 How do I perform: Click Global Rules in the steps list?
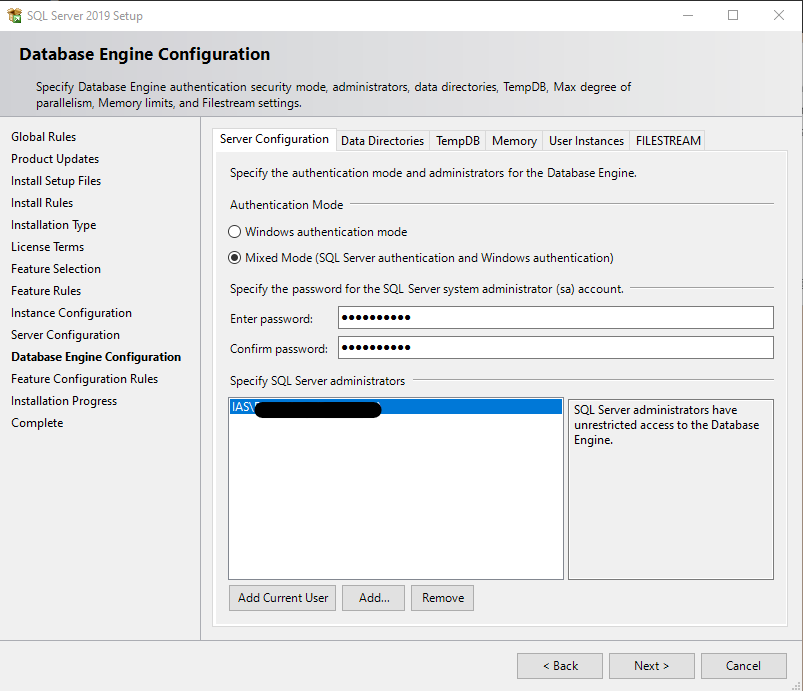[x=44, y=137]
